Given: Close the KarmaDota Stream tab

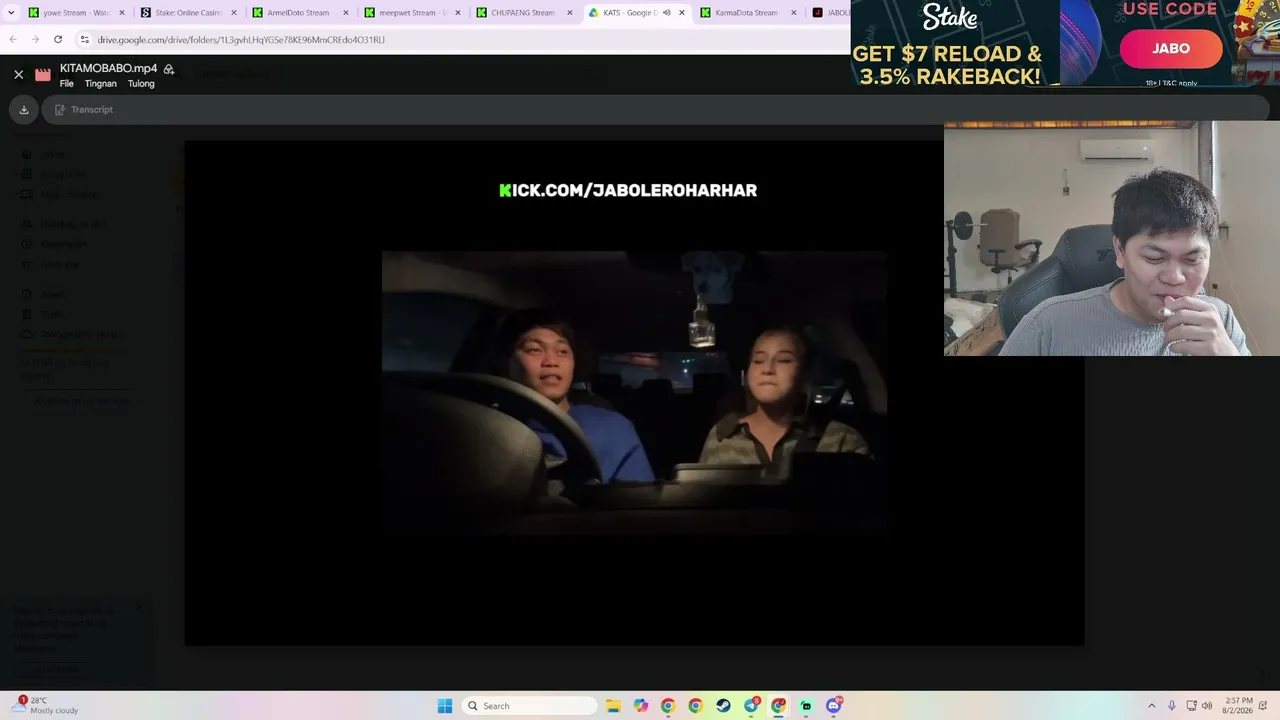Looking at the screenshot, I should tap(794, 13).
